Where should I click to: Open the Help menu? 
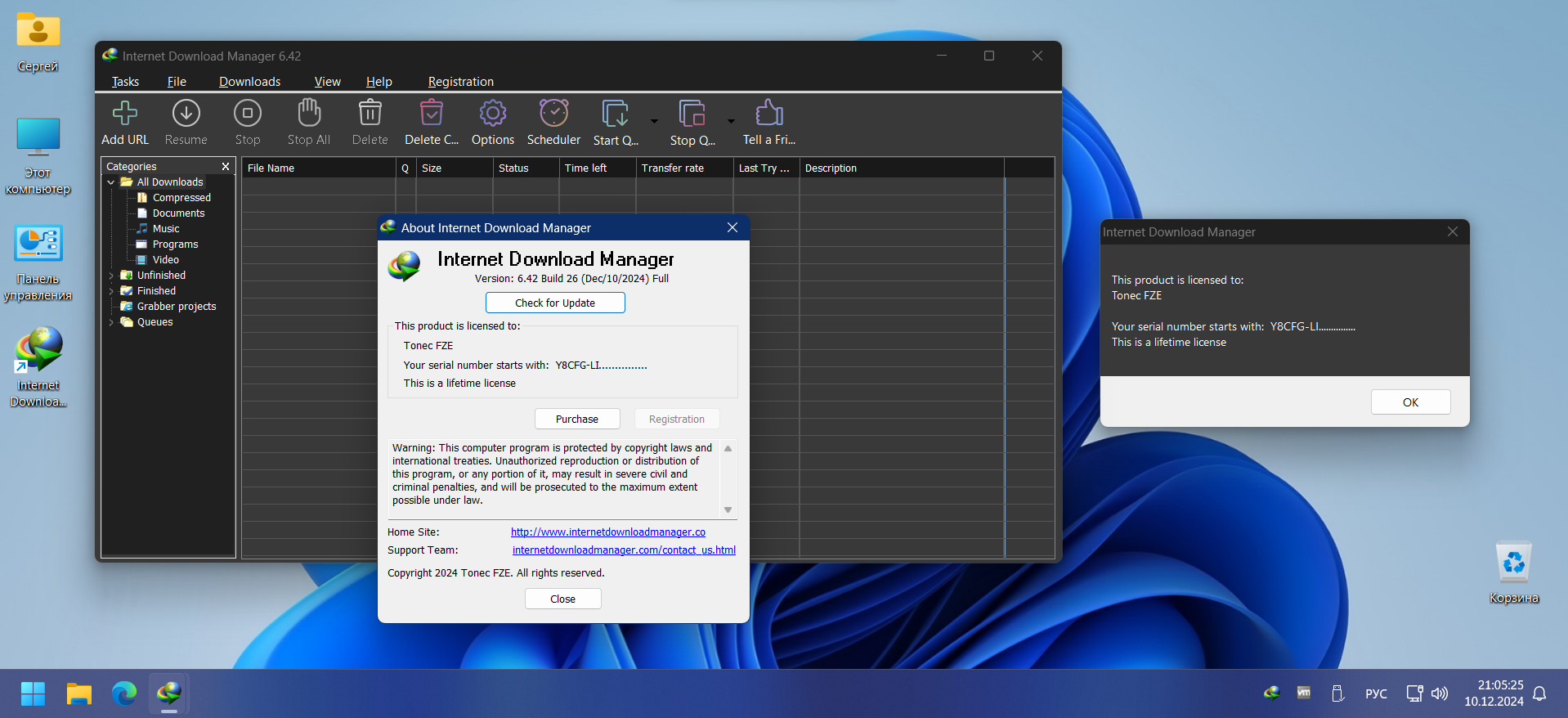(x=379, y=82)
